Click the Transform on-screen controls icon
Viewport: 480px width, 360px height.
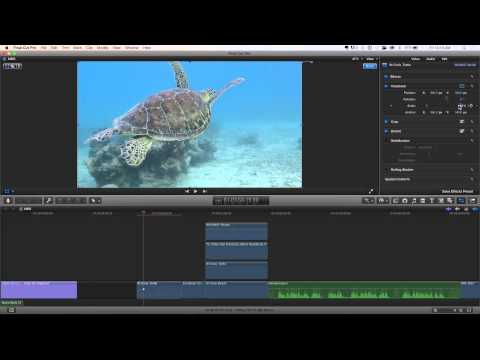(462, 86)
